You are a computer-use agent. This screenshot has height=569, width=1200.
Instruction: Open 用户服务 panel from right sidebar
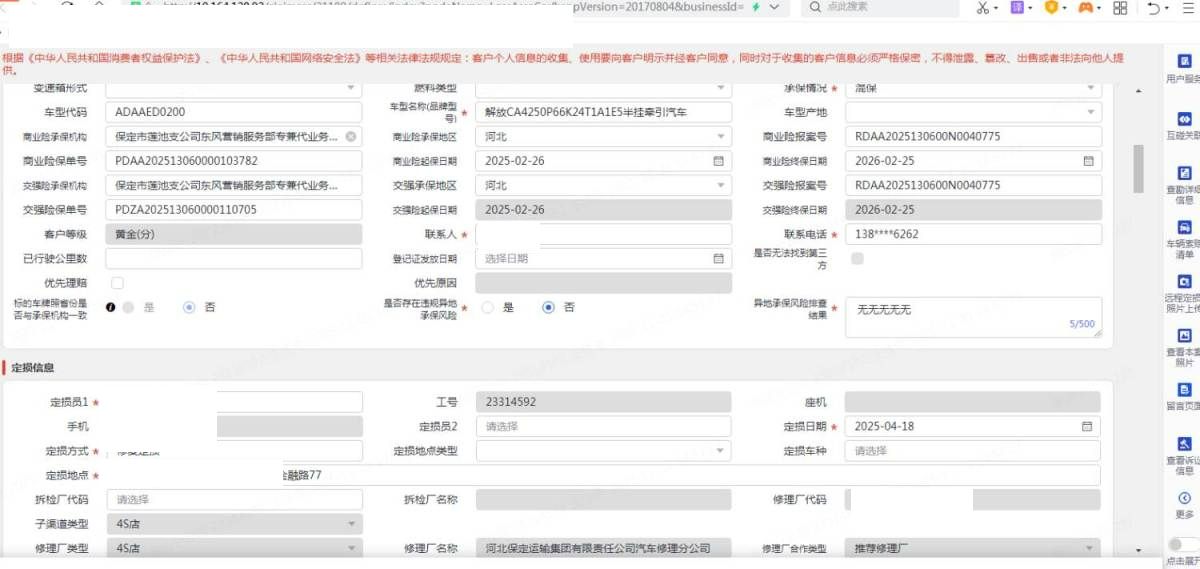(1185, 61)
